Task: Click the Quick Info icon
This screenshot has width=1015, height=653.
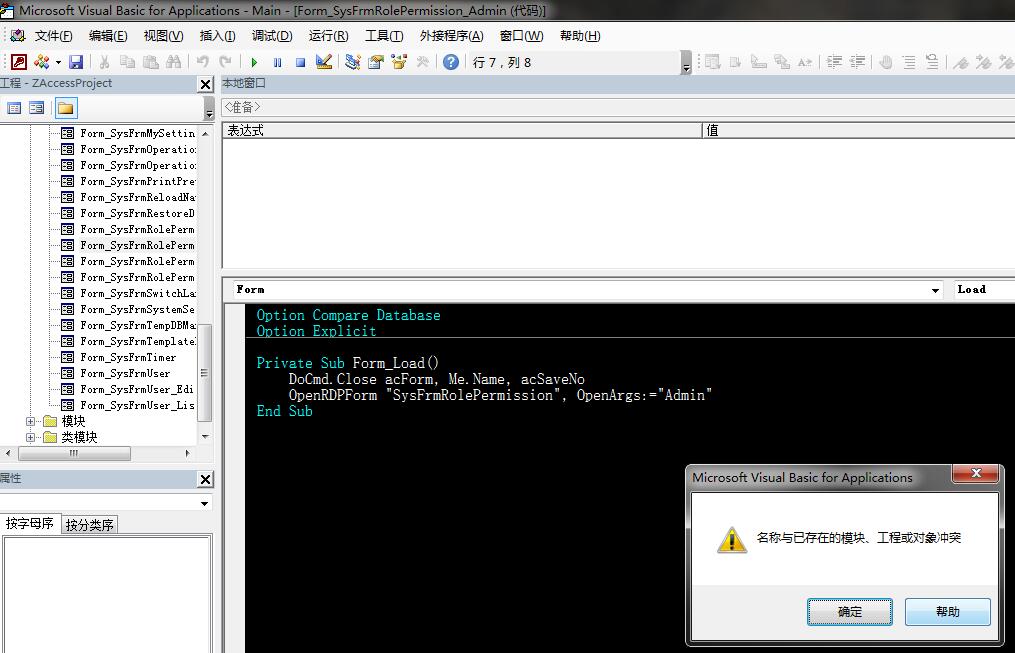Action: click(x=759, y=62)
